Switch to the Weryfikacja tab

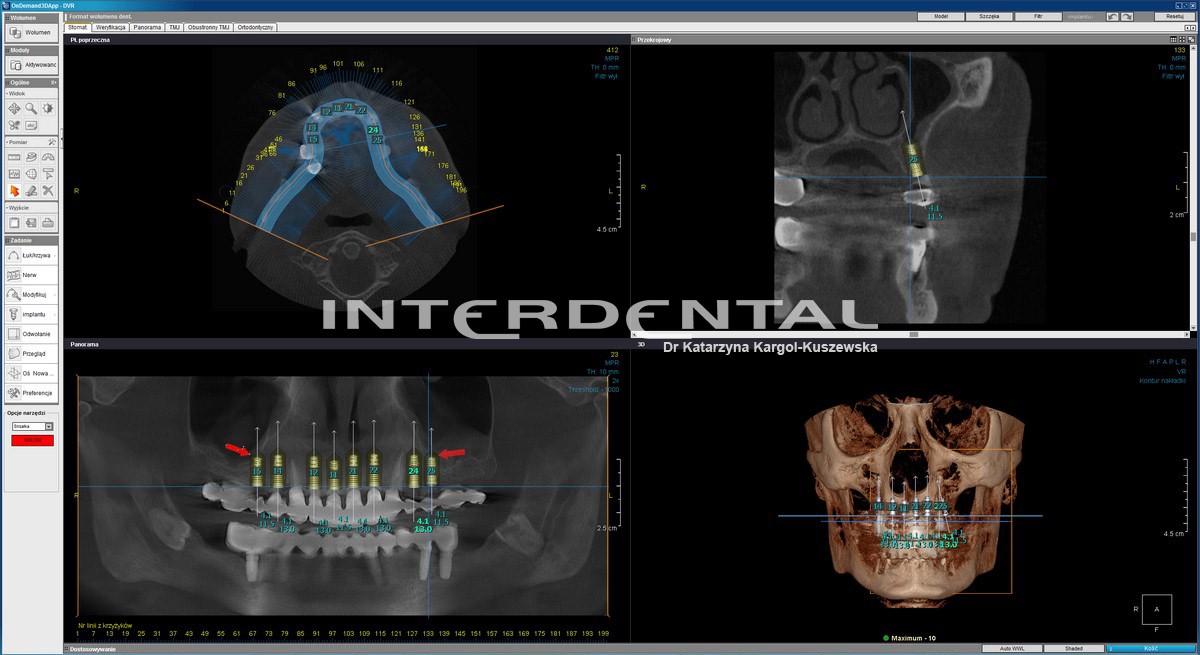point(111,28)
